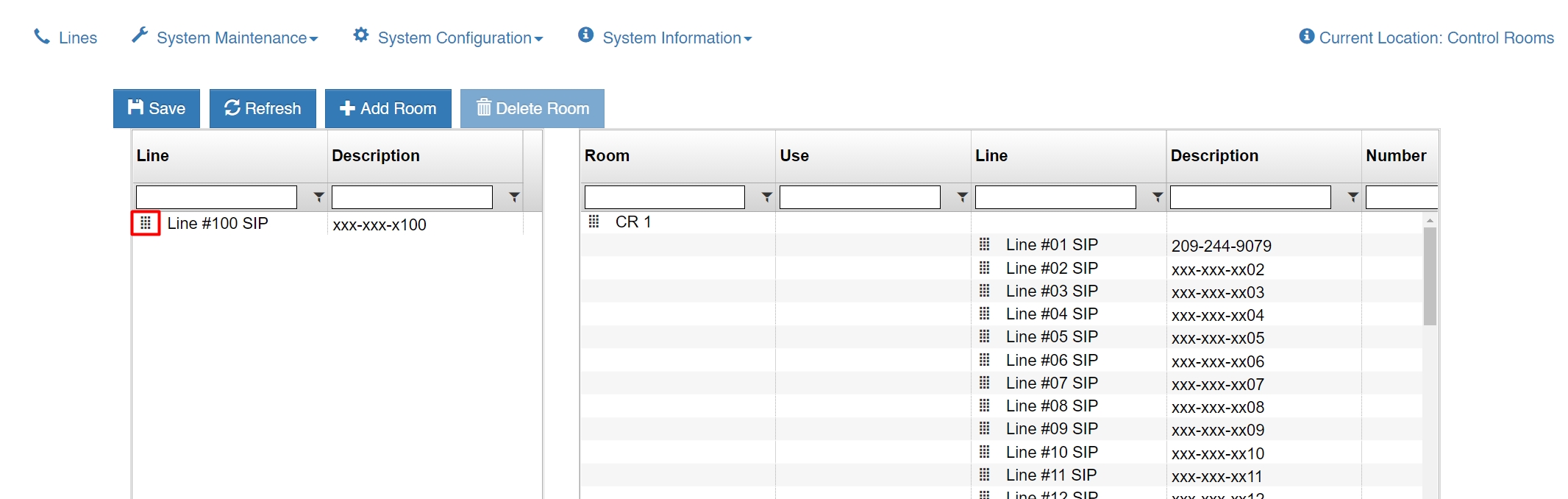Open filter options for right Line column
The width and height of the screenshot is (1568, 499).
click(1158, 197)
